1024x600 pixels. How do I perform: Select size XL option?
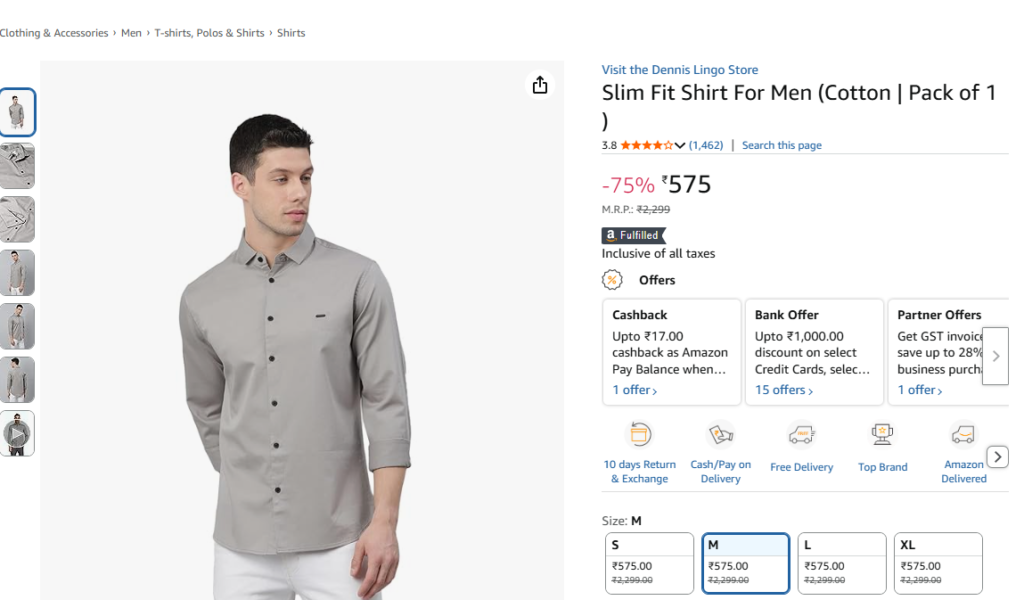pyautogui.click(x=937, y=563)
